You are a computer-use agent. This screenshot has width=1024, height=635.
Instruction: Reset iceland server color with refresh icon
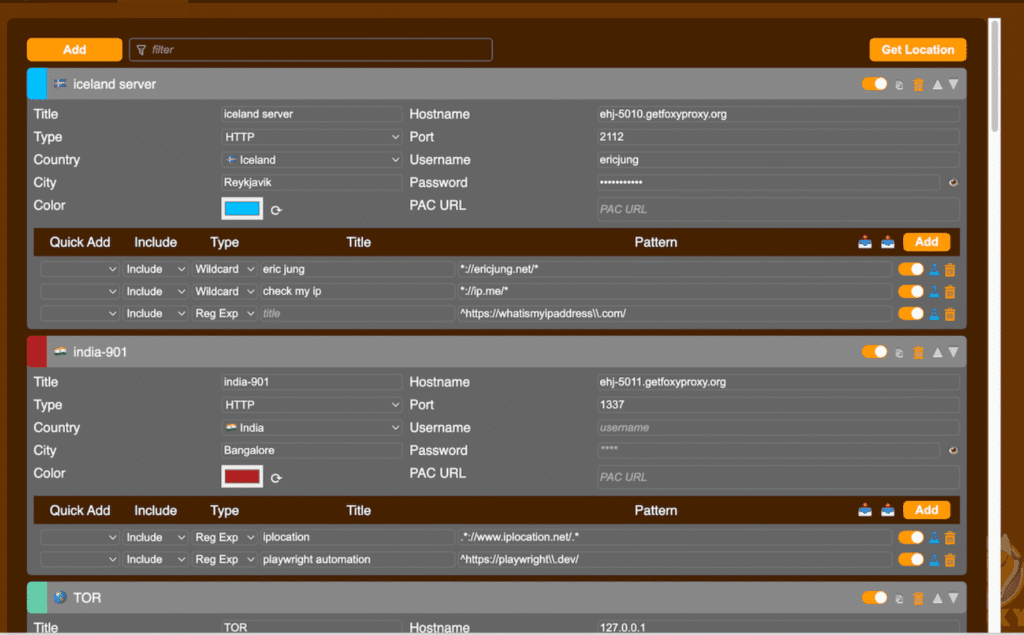coord(276,211)
